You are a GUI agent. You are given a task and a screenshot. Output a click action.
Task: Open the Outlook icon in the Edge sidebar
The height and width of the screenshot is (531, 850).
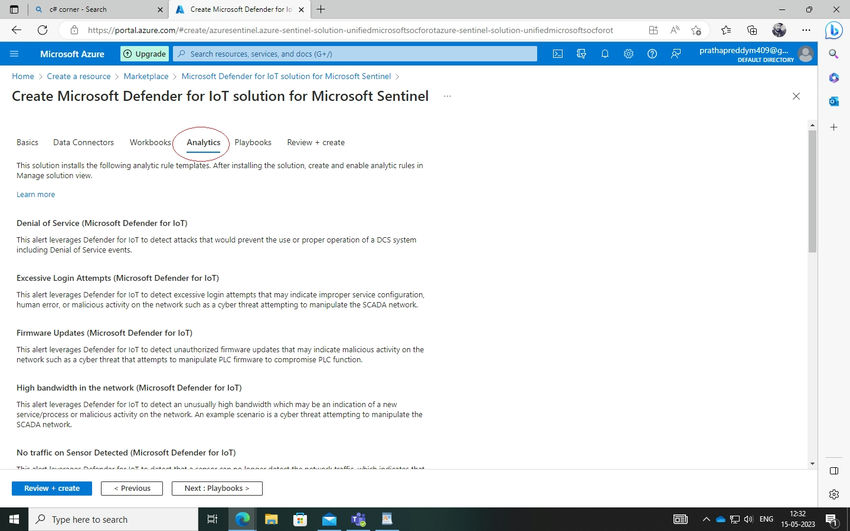pyautogui.click(x=834, y=101)
